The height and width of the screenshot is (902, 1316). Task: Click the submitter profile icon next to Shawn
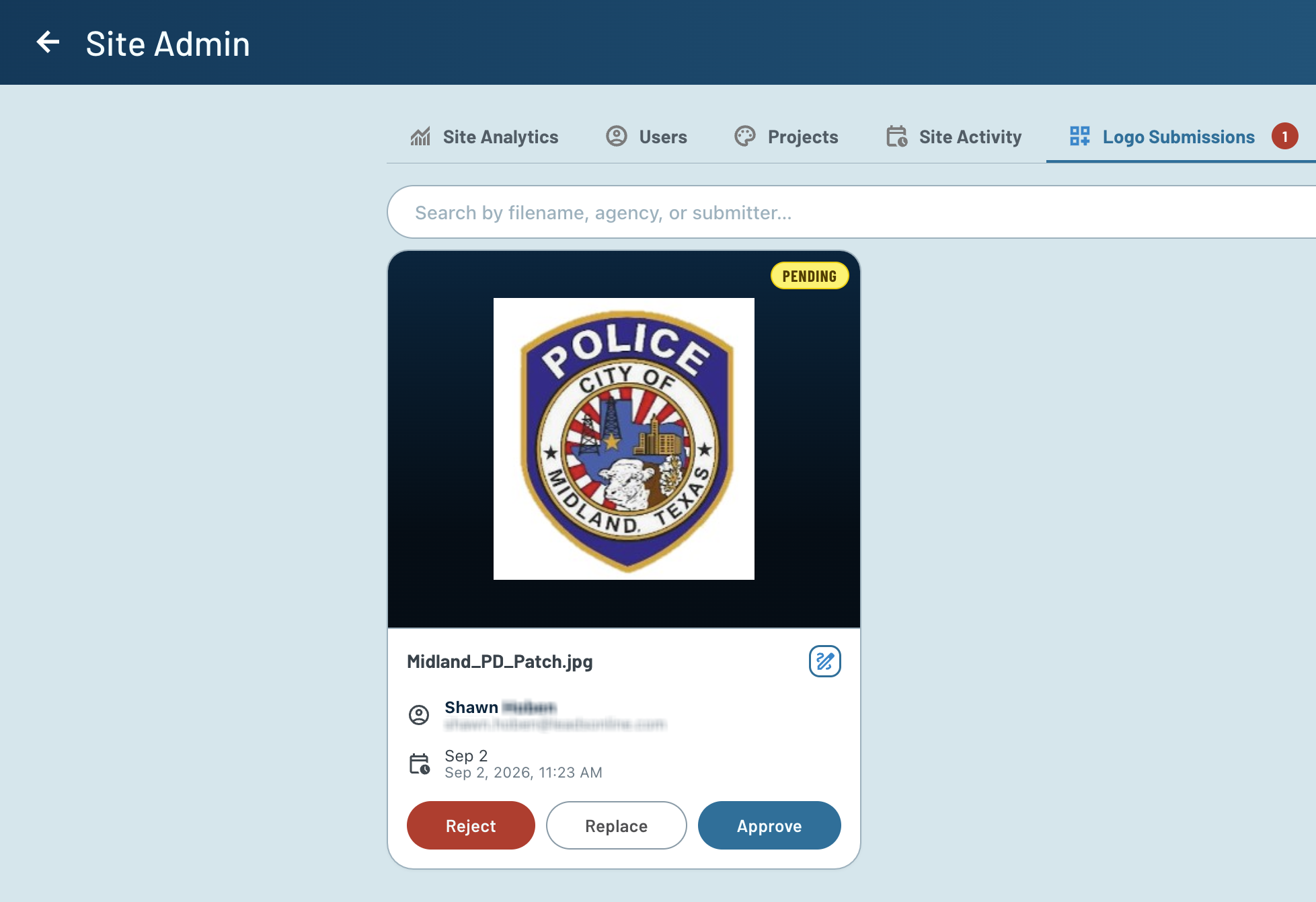click(419, 714)
